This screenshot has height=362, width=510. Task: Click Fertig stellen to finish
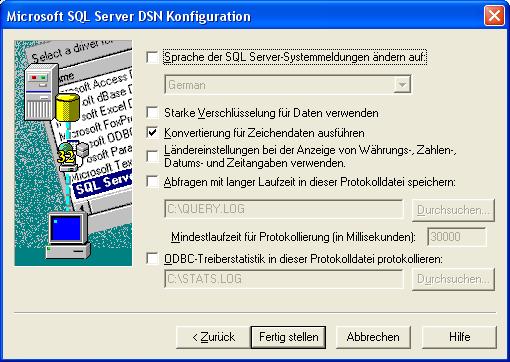288,337
